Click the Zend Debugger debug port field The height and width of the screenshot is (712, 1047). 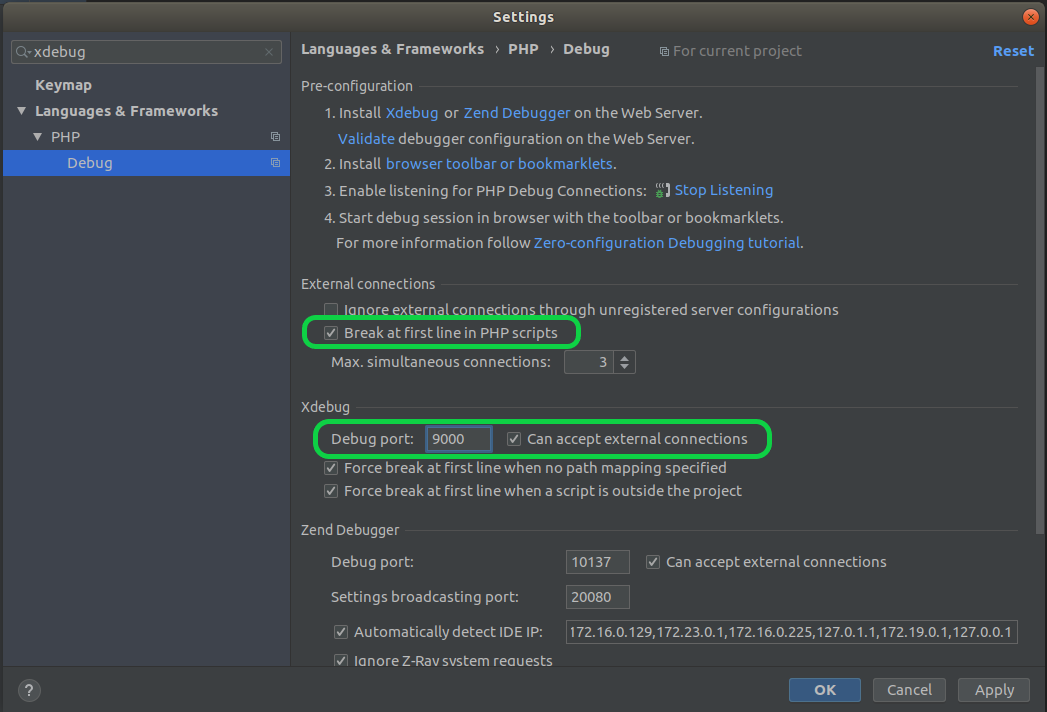(x=598, y=562)
